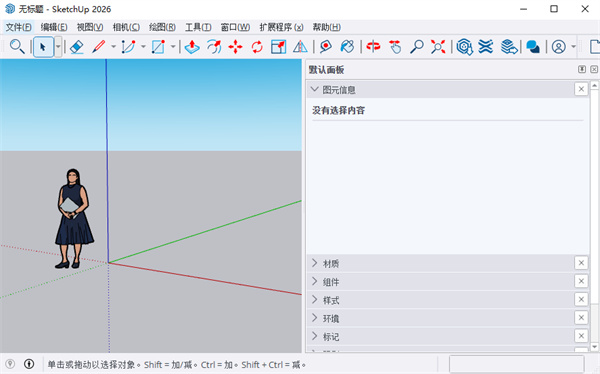
Task: Select the Rotate tool
Action: click(257, 47)
